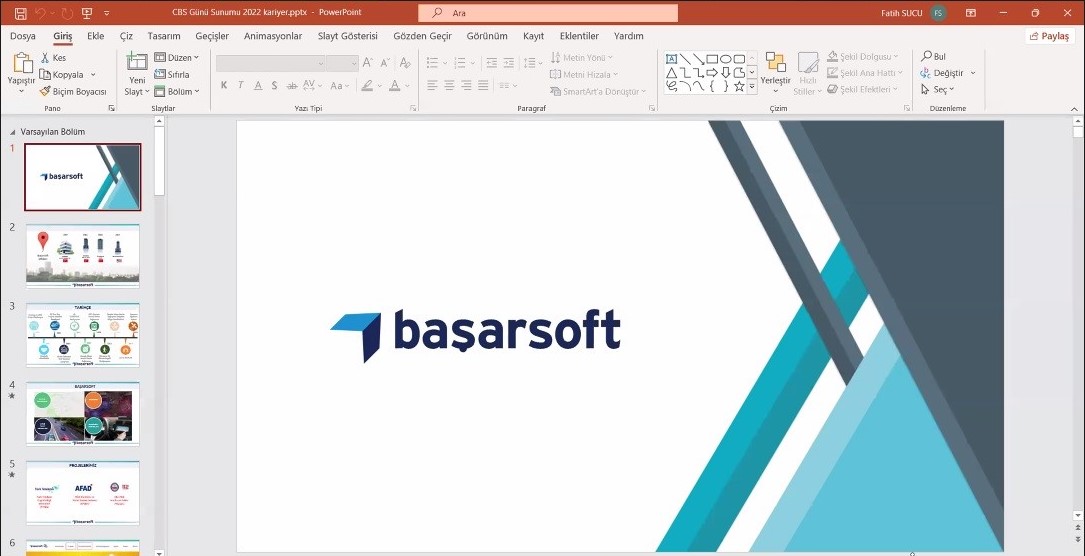The height and width of the screenshot is (556, 1085).
Task: Toggle text shadow (S)
Action: 274,86
